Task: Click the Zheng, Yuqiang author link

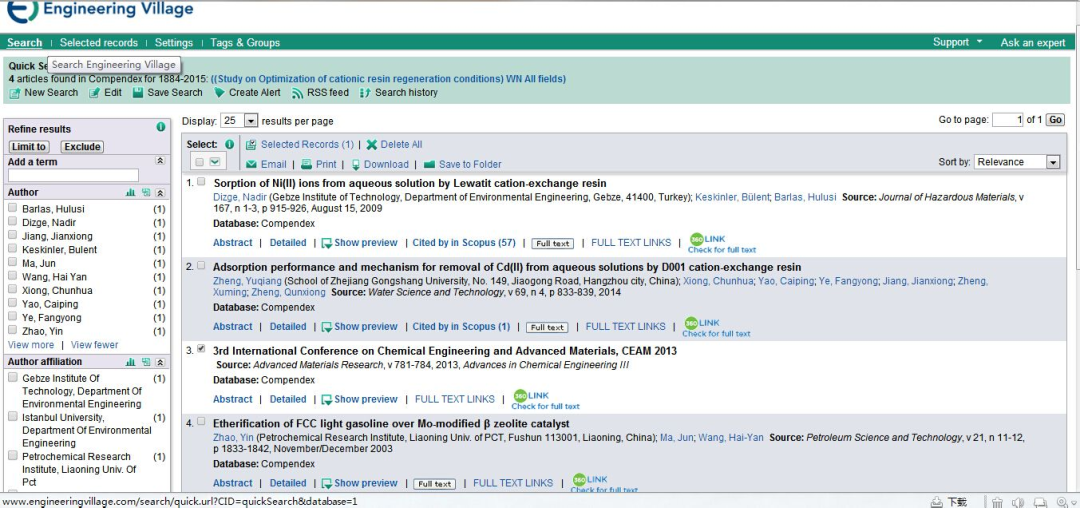Action: click(x=248, y=281)
